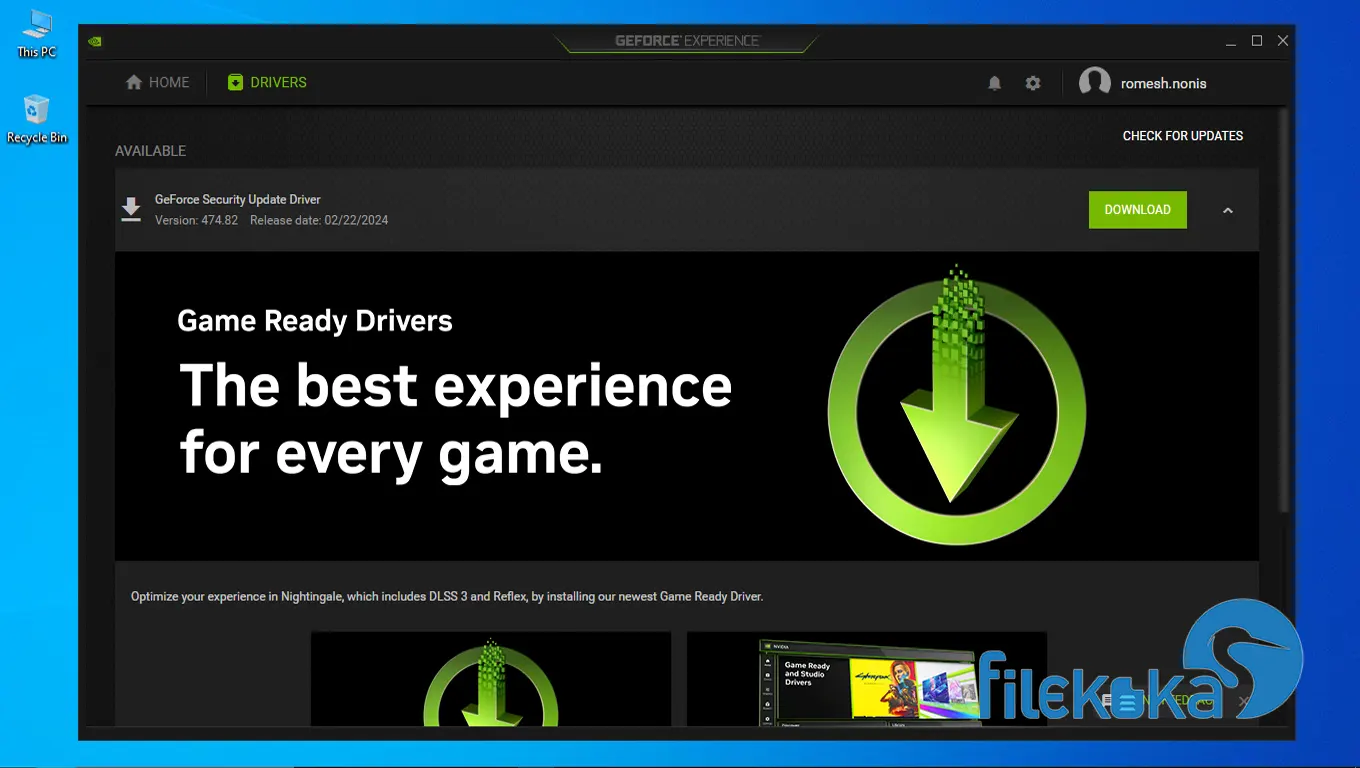This screenshot has height=768, width=1360.
Task: Minimize the GeForce Experience window
Action: click(1231, 41)
